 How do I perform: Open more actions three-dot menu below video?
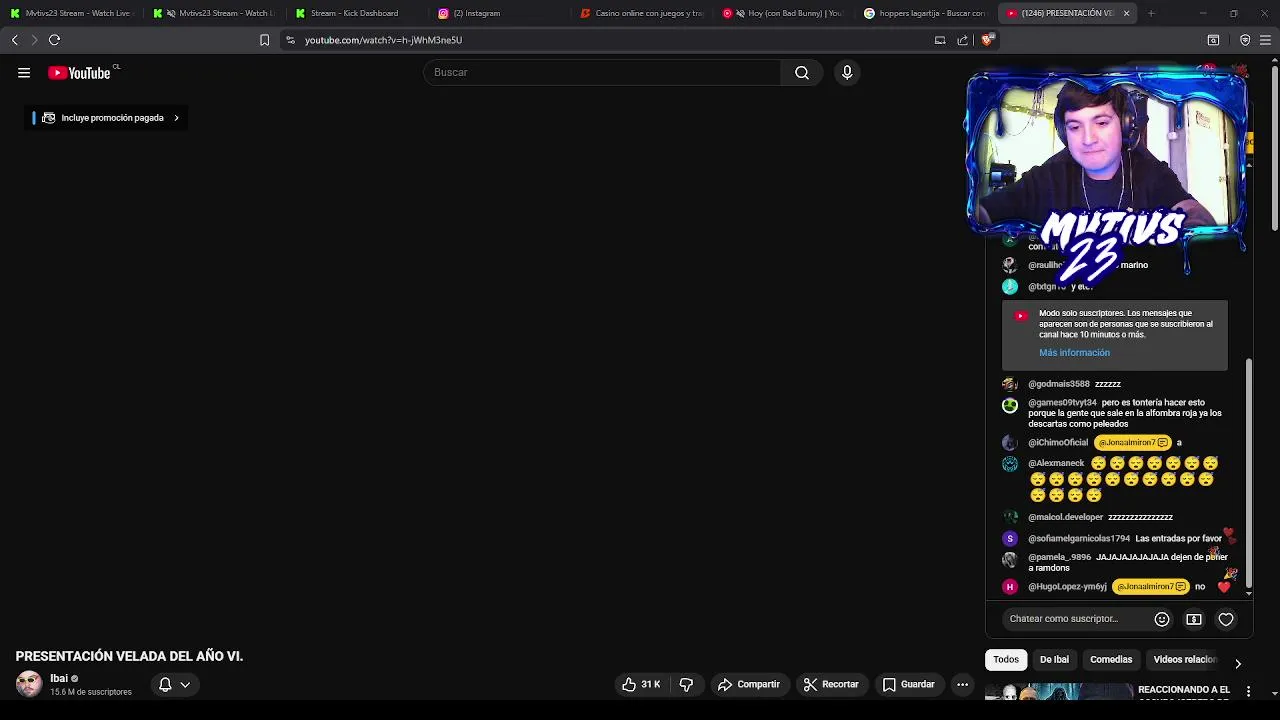[x=962, y=684]
